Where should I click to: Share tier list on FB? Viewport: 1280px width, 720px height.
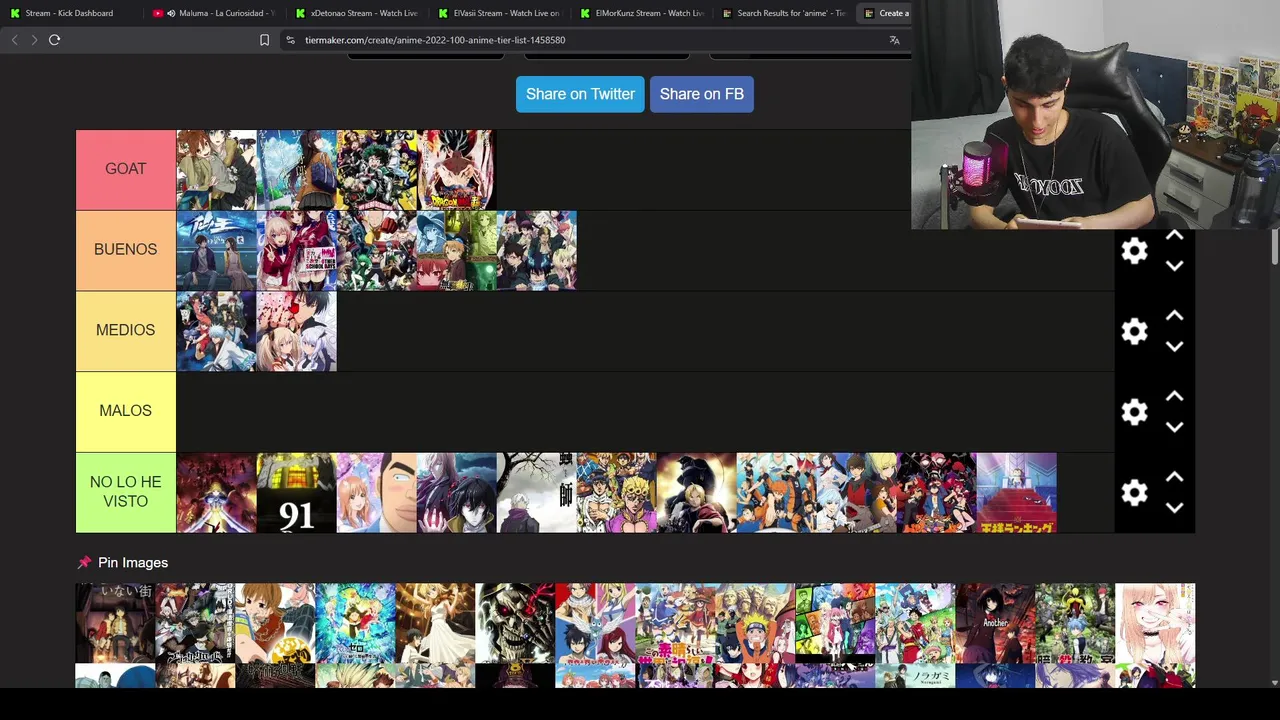[701, 94]
